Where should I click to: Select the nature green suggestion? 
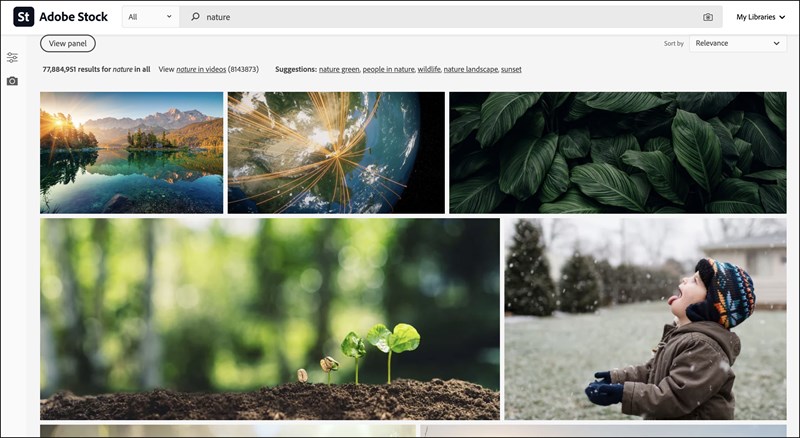[x=339, y=69]
